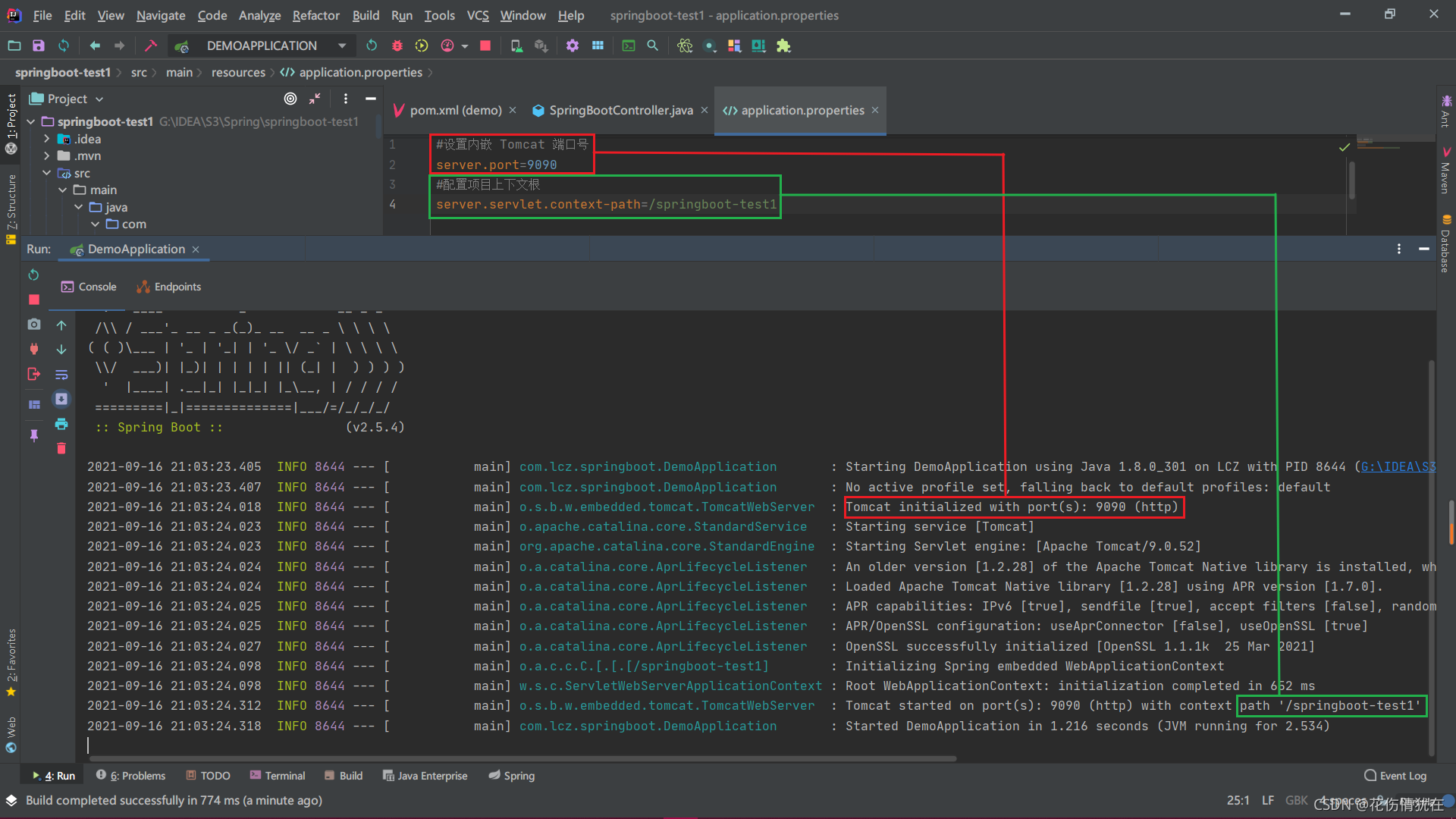
Task: Click the print console output icon
Action: [x=61, y=424]
